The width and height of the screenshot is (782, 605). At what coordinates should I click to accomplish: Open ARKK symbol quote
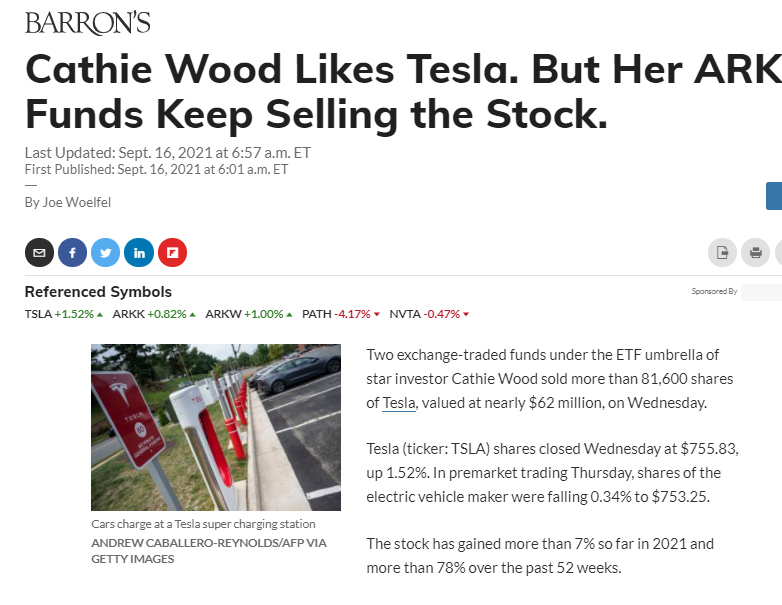point(129,314)
